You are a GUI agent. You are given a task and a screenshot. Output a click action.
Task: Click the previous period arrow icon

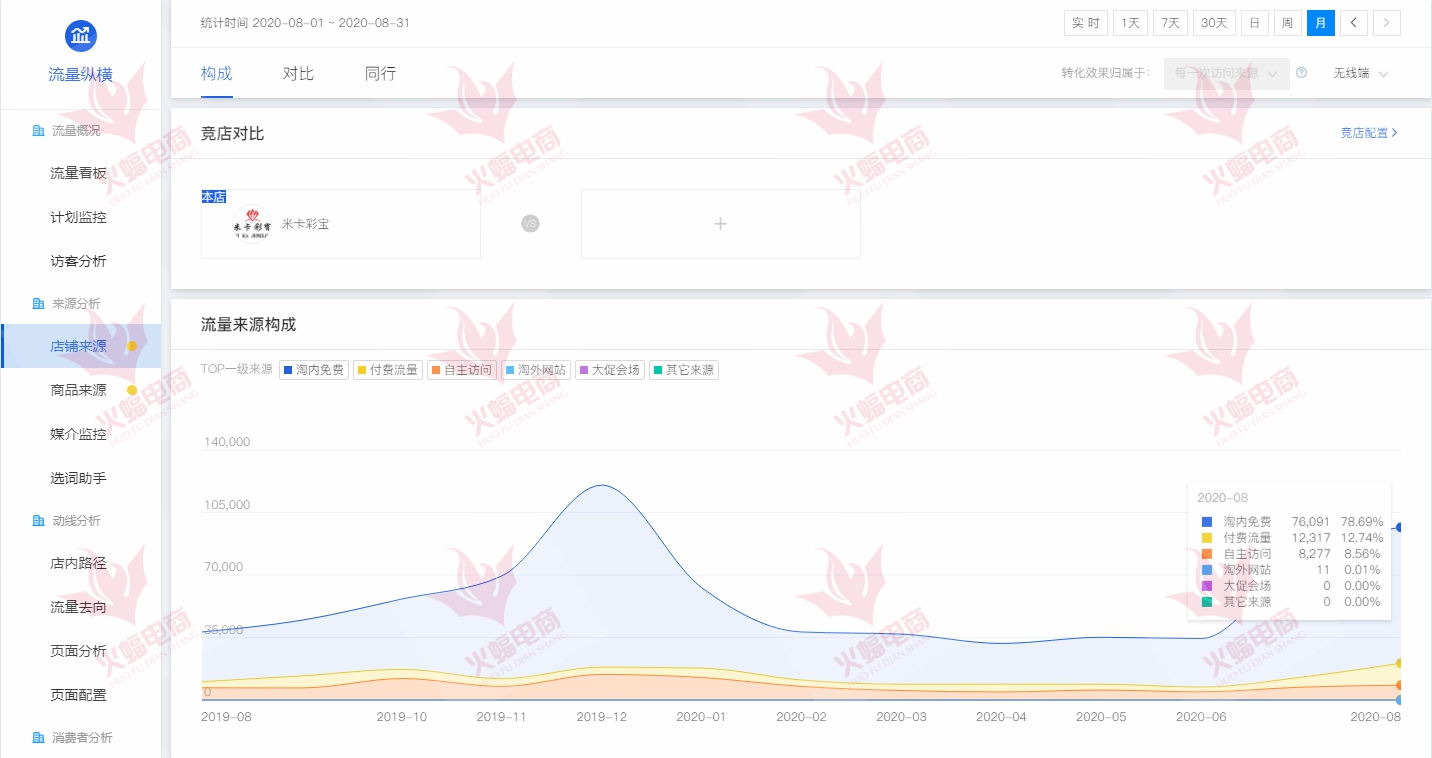1353,22
